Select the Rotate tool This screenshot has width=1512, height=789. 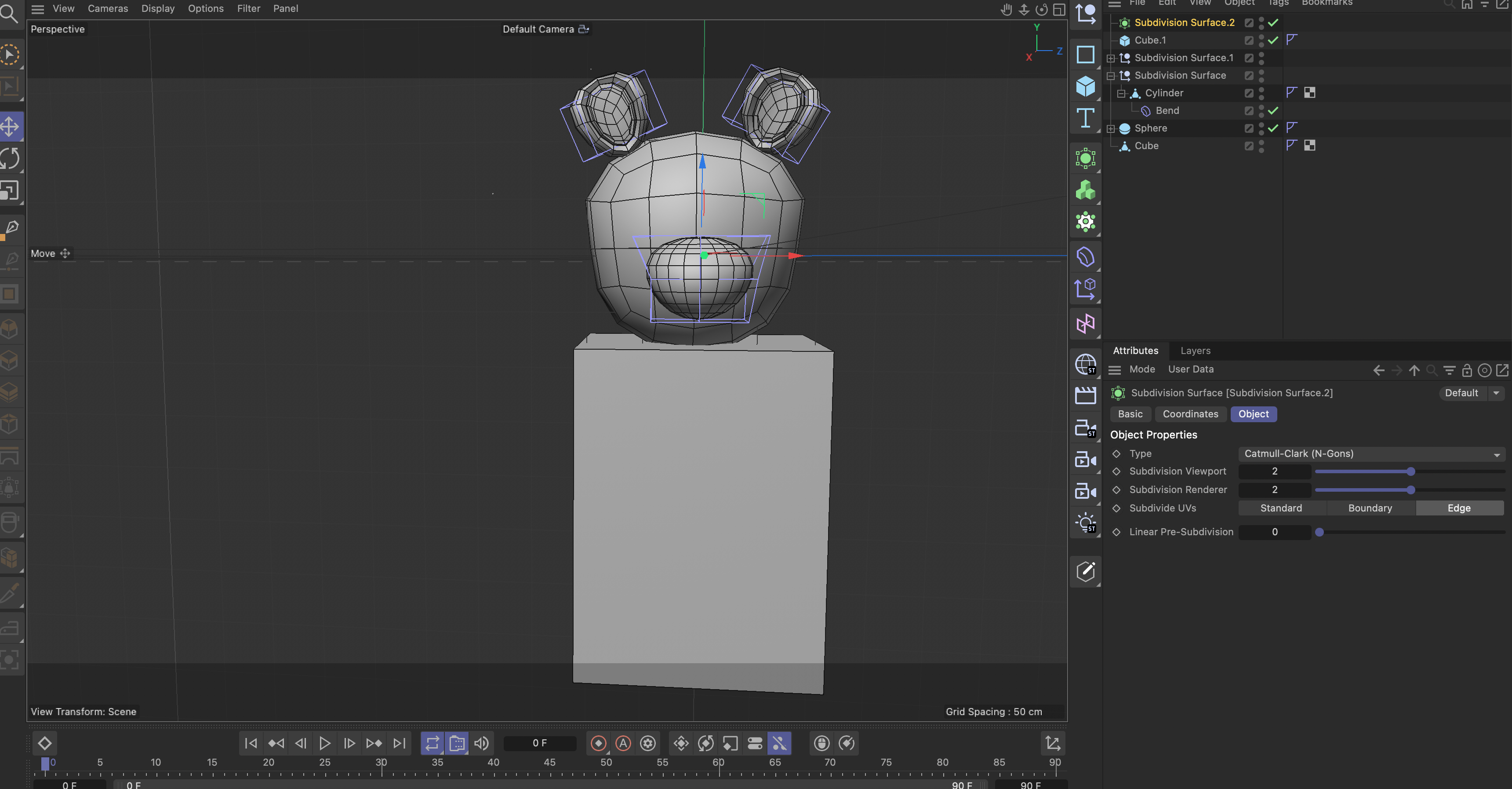[x=10, y=158]
